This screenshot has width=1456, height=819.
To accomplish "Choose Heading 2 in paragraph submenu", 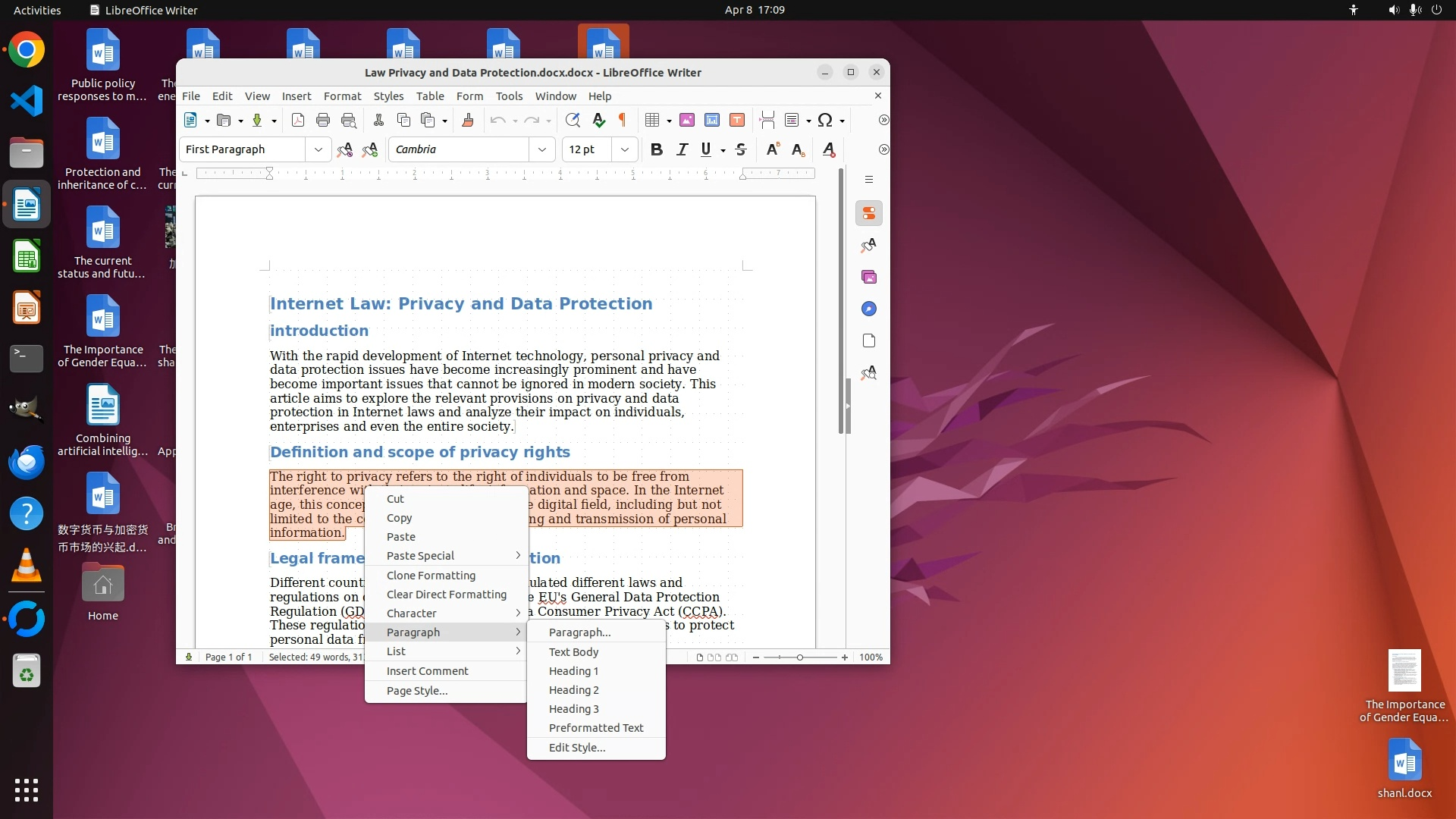I will (x=574, y=690).
